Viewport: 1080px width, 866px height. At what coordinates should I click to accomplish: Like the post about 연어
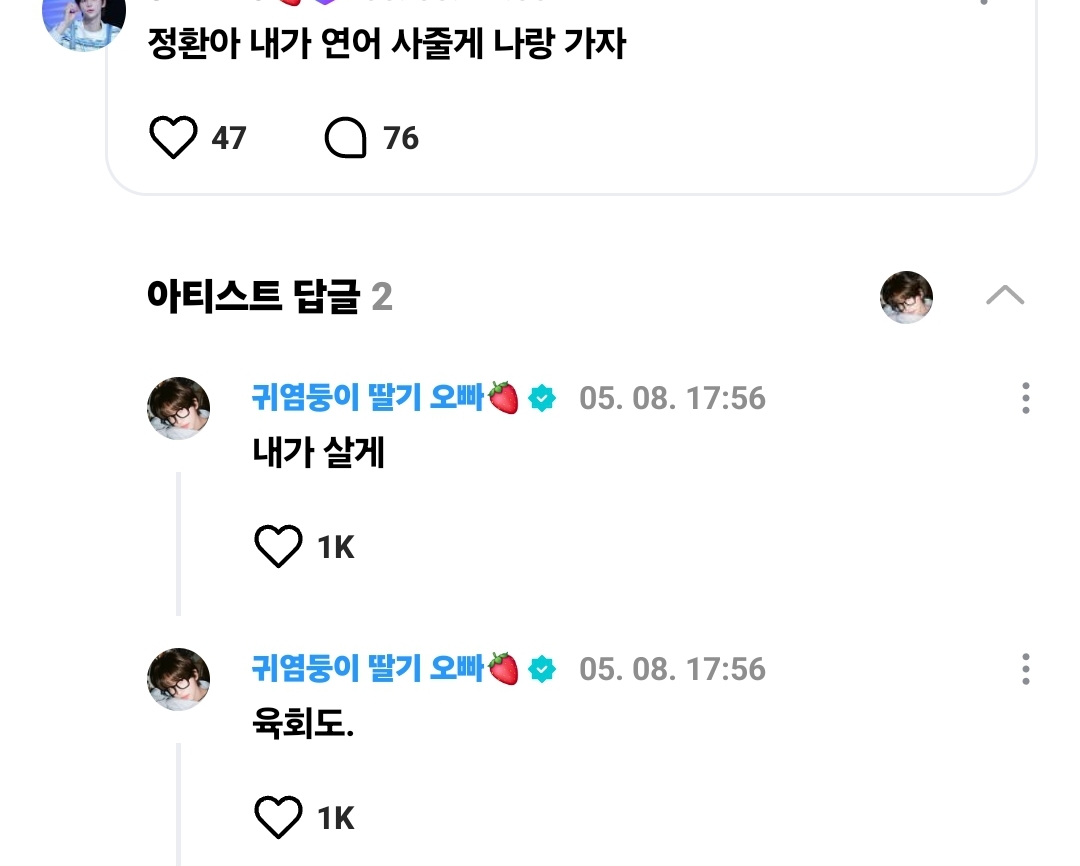pos(173,138)
